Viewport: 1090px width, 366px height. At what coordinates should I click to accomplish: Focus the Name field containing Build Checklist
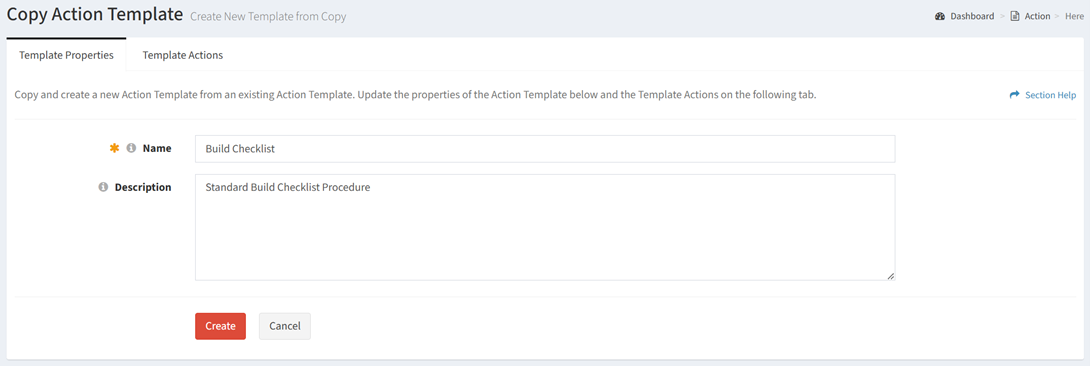click(x=545, y=149)
